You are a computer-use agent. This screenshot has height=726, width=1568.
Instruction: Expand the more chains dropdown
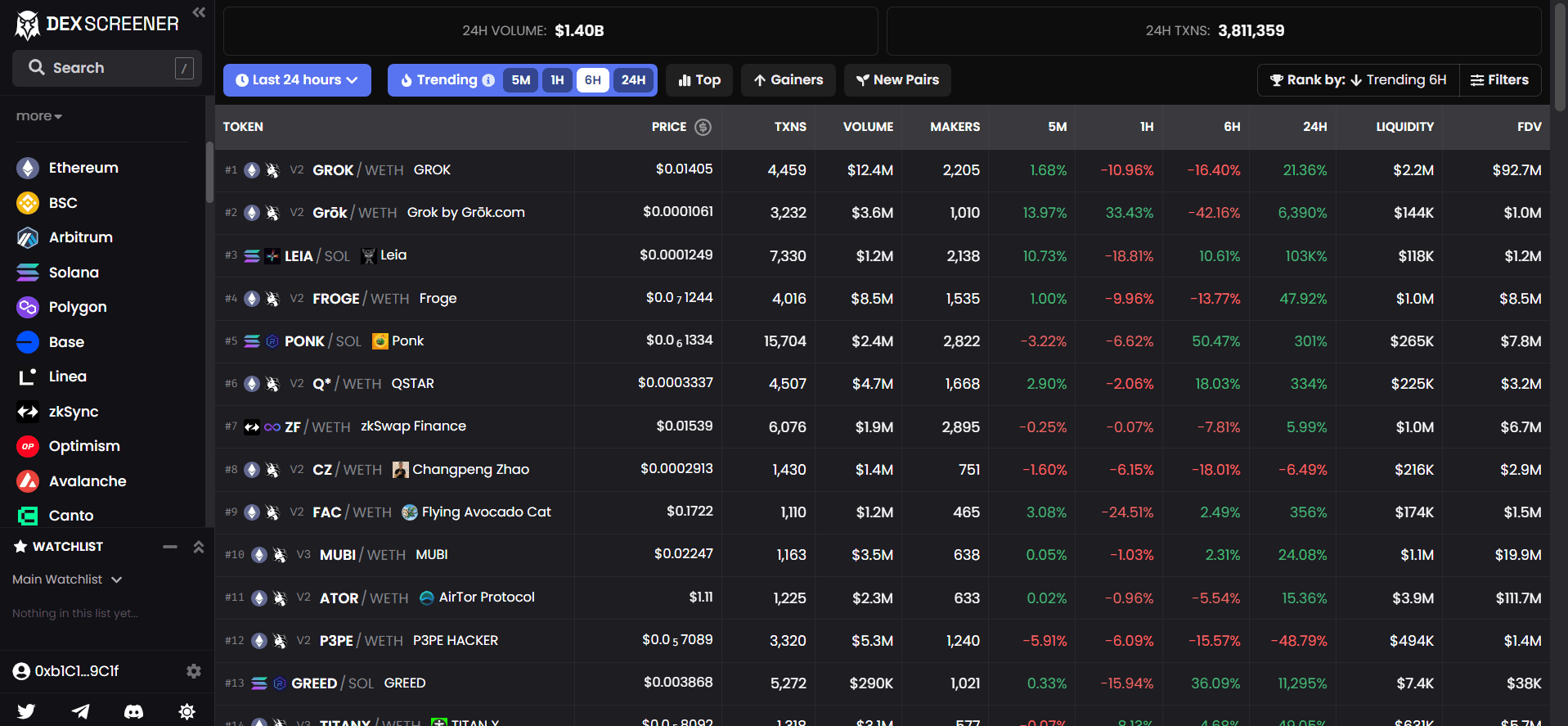39,116
